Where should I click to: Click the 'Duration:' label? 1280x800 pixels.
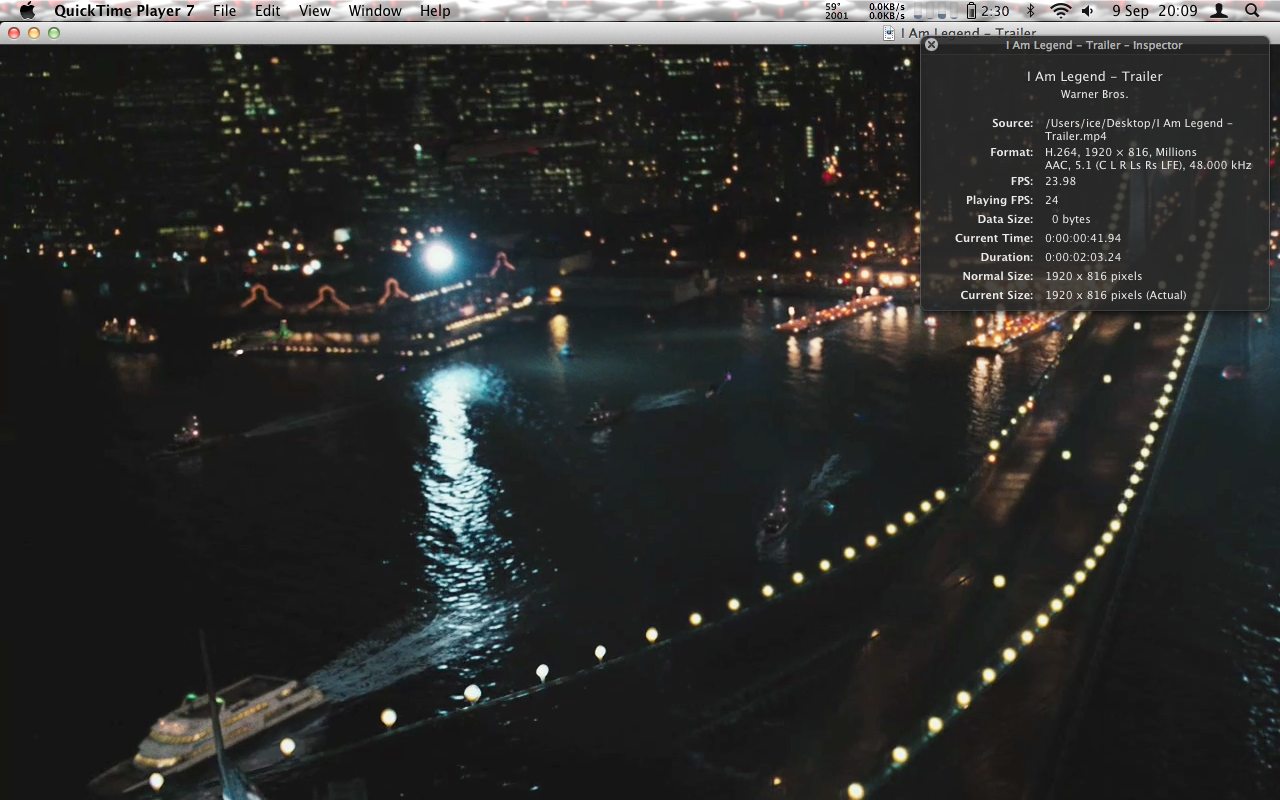pyautogui.click(x=1006, y=257)
